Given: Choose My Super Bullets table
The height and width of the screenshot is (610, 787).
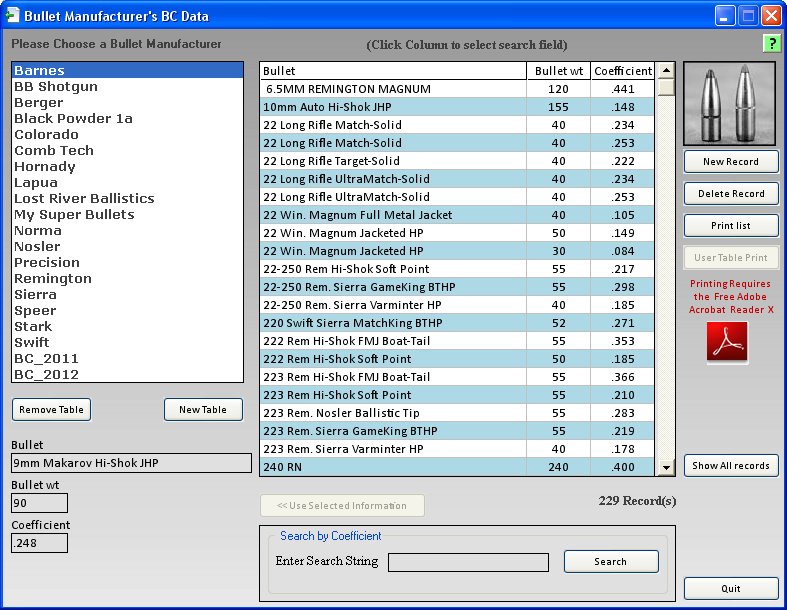Looking at the screenshot, I should (x=127, y=214).
